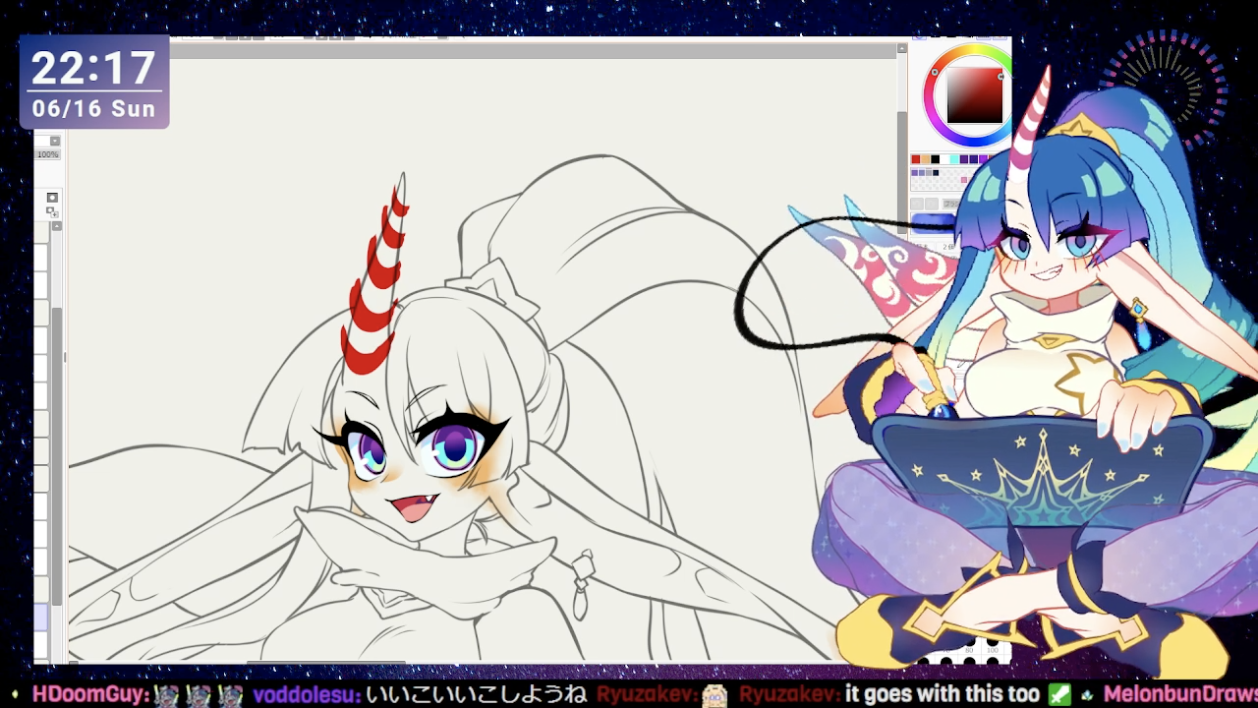Select the dark purple swatch beside cyan

[964, 159]
